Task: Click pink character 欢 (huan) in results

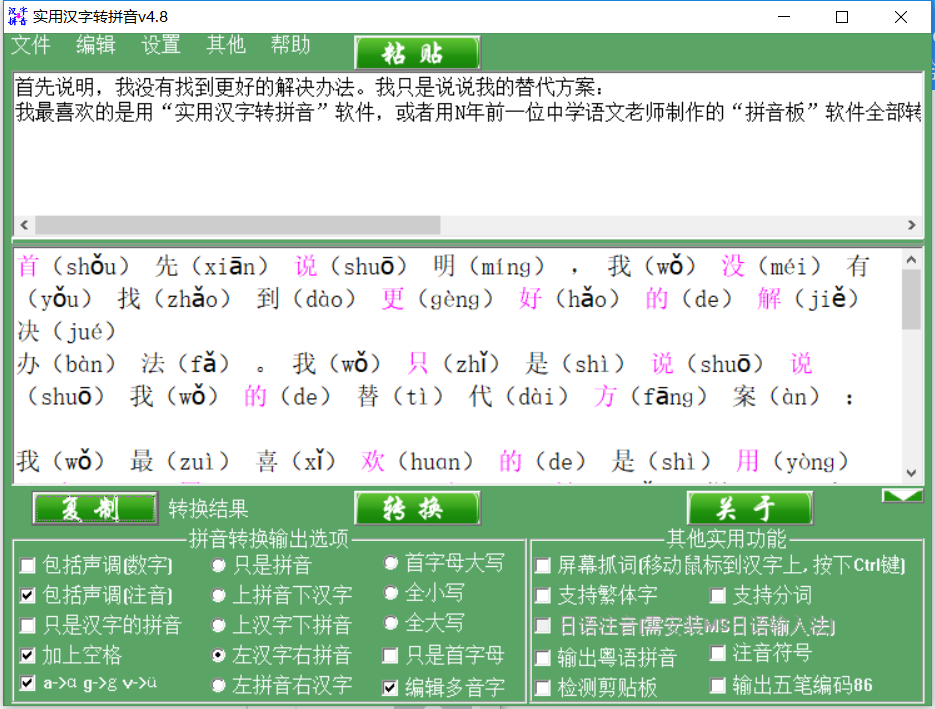Action: click(x=373, y=461)
